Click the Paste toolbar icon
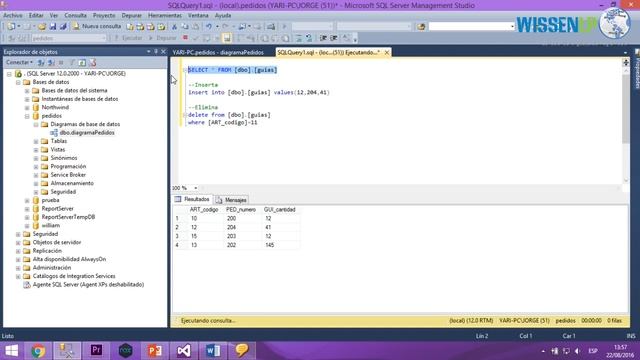640x360 pixels. (x=196, y=27)
